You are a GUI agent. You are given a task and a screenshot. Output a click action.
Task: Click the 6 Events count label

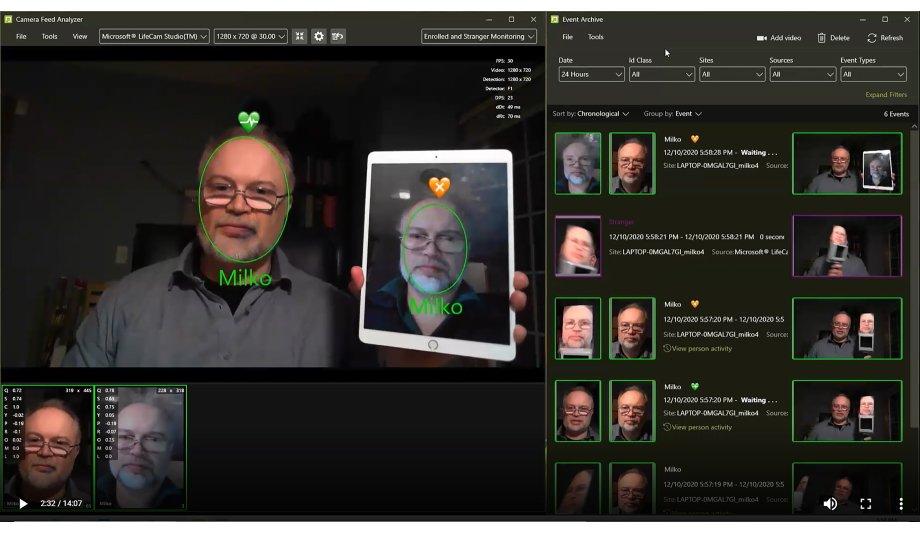coord(896,114)
